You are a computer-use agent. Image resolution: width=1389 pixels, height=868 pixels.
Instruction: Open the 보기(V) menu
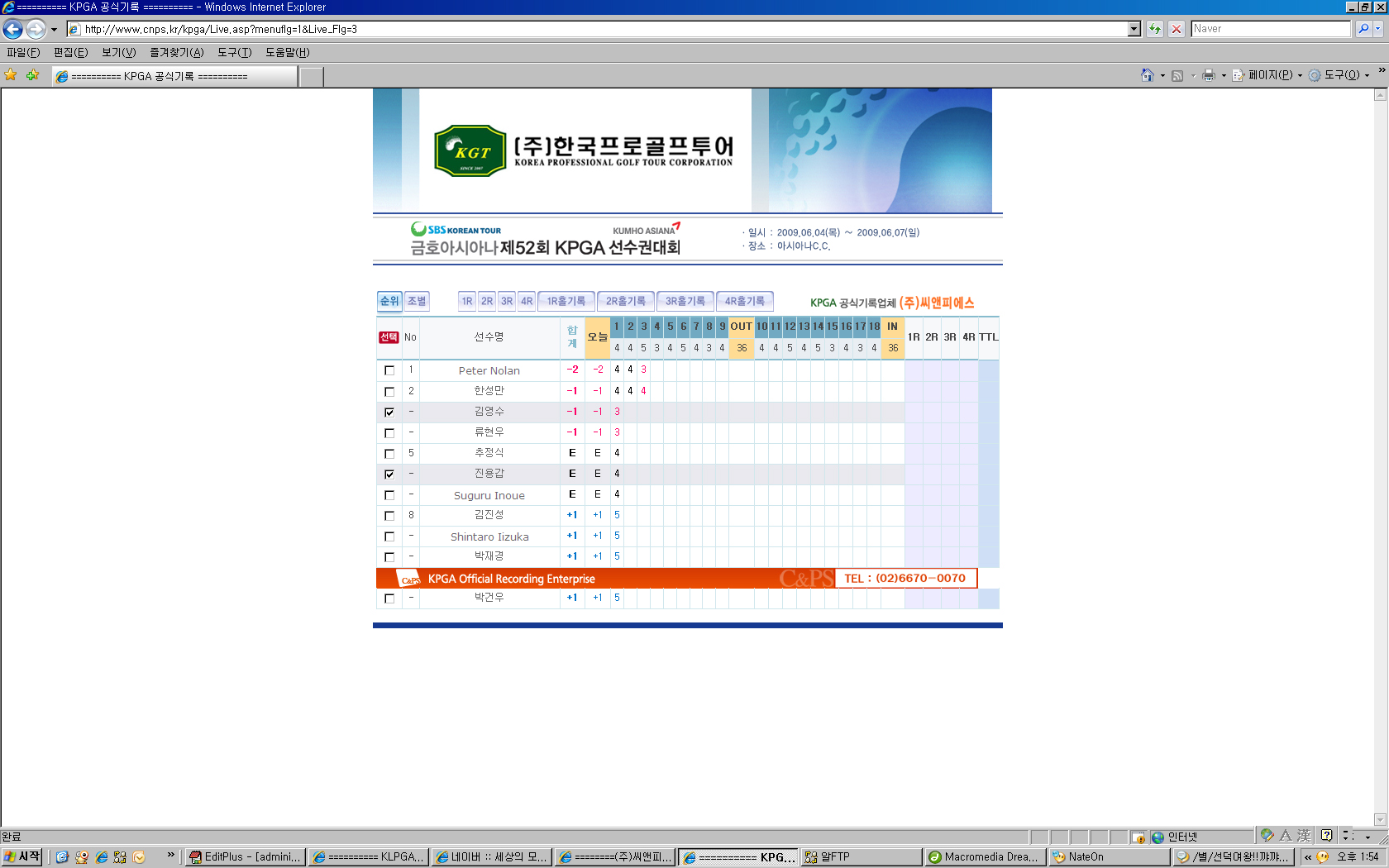pyautogui.click(x=118, y=52)
